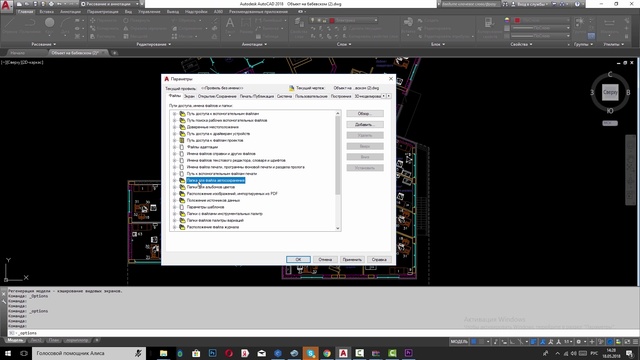The height and width of the screenshot is (360, 640).
Task: Open the Вставка ribbon tab
Action: (47, 12)
